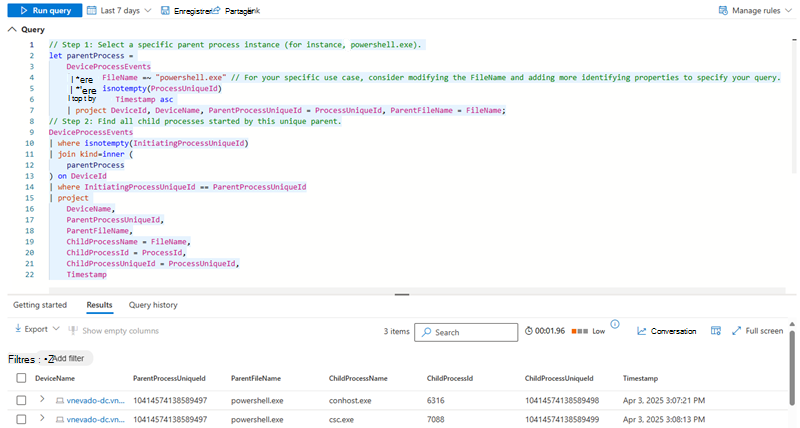
Task: Open the Manage rules dropdown
Action: point(755,10)
